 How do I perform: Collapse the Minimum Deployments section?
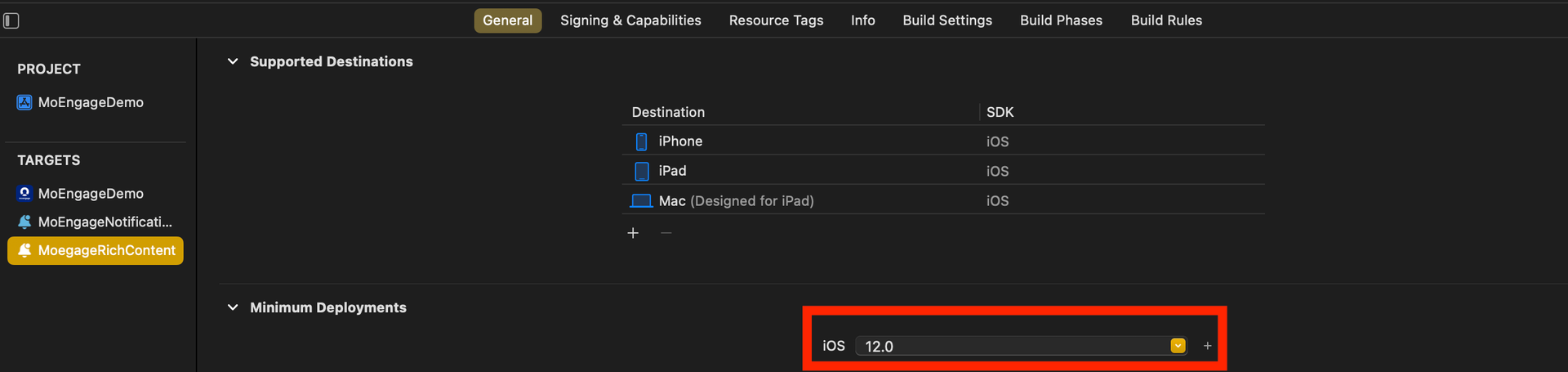tap(233, 307)
